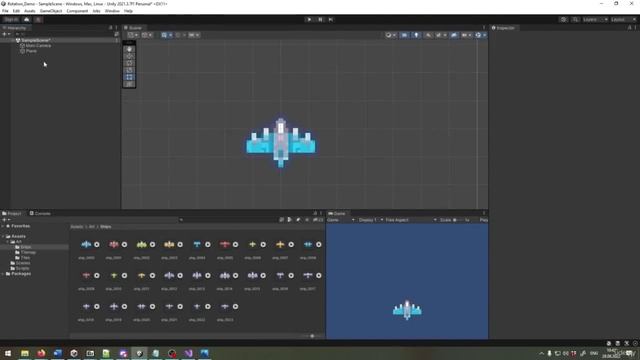Open the Layers dropdown
640x360 pixels.
coord(595,20)
